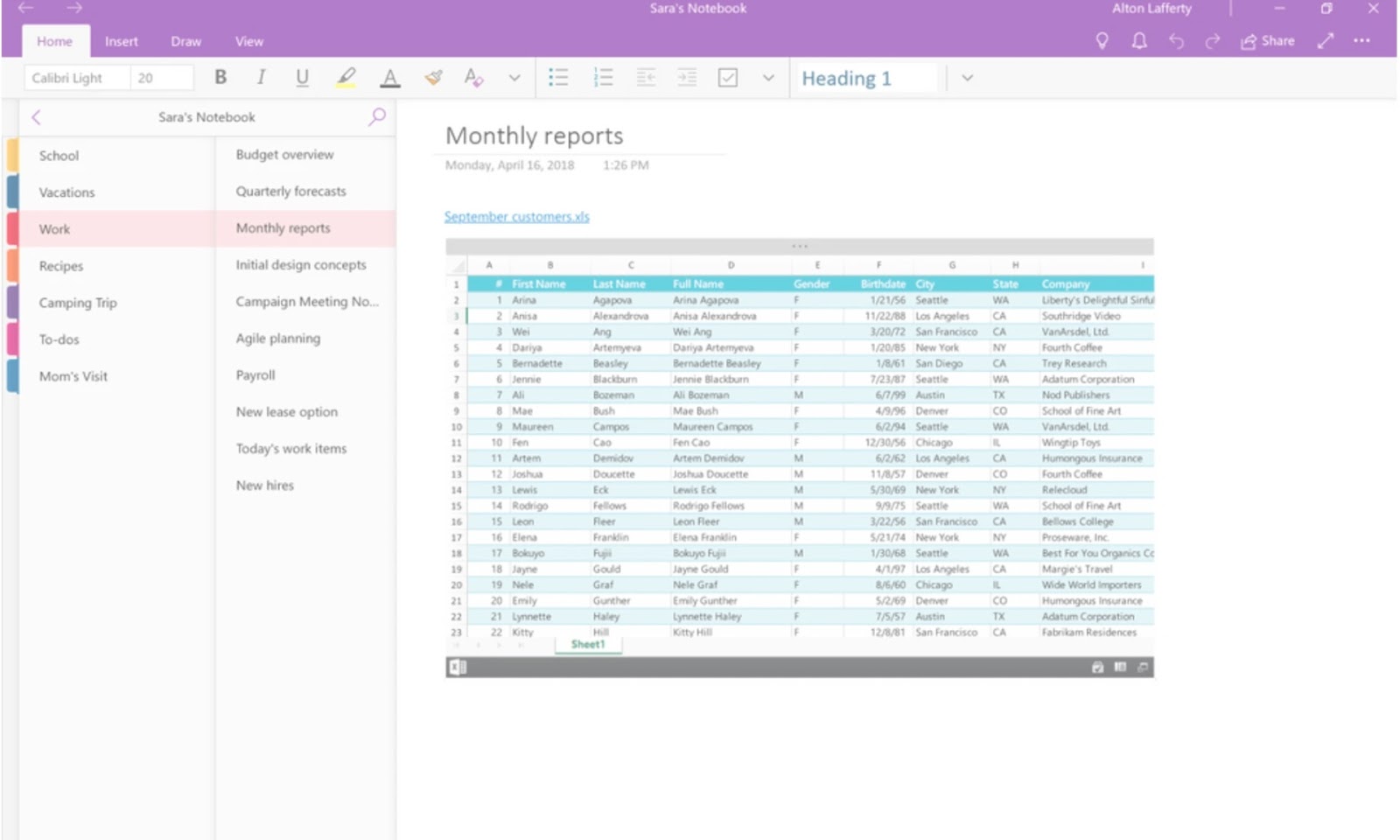Apply the font color

pos(390,77)
